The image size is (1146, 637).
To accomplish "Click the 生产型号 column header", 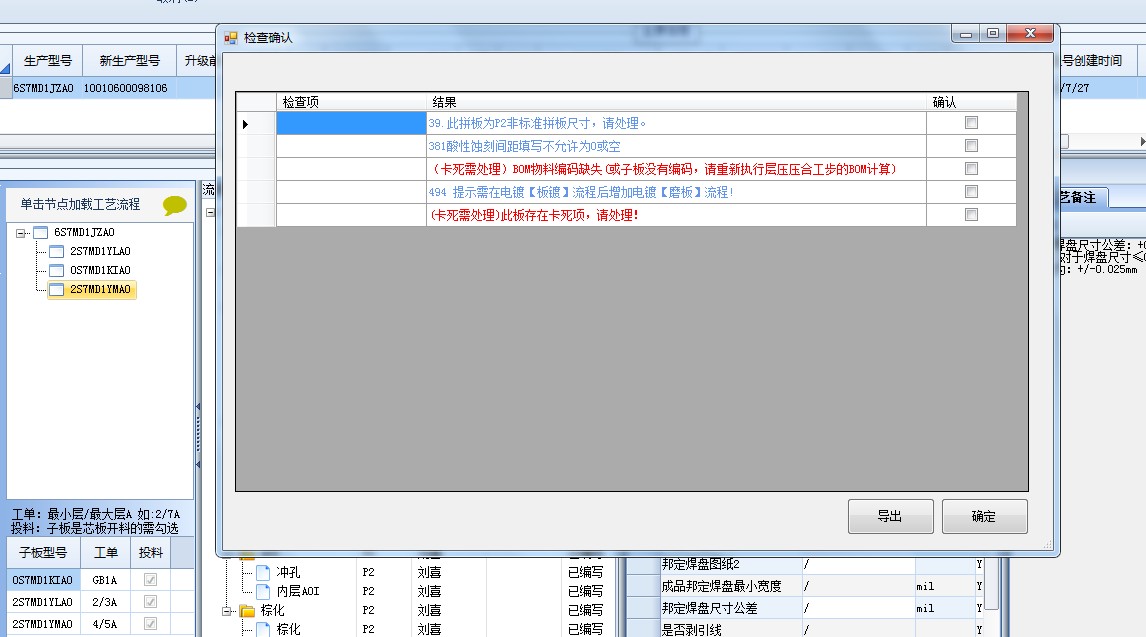I will (x=48, y=61).
